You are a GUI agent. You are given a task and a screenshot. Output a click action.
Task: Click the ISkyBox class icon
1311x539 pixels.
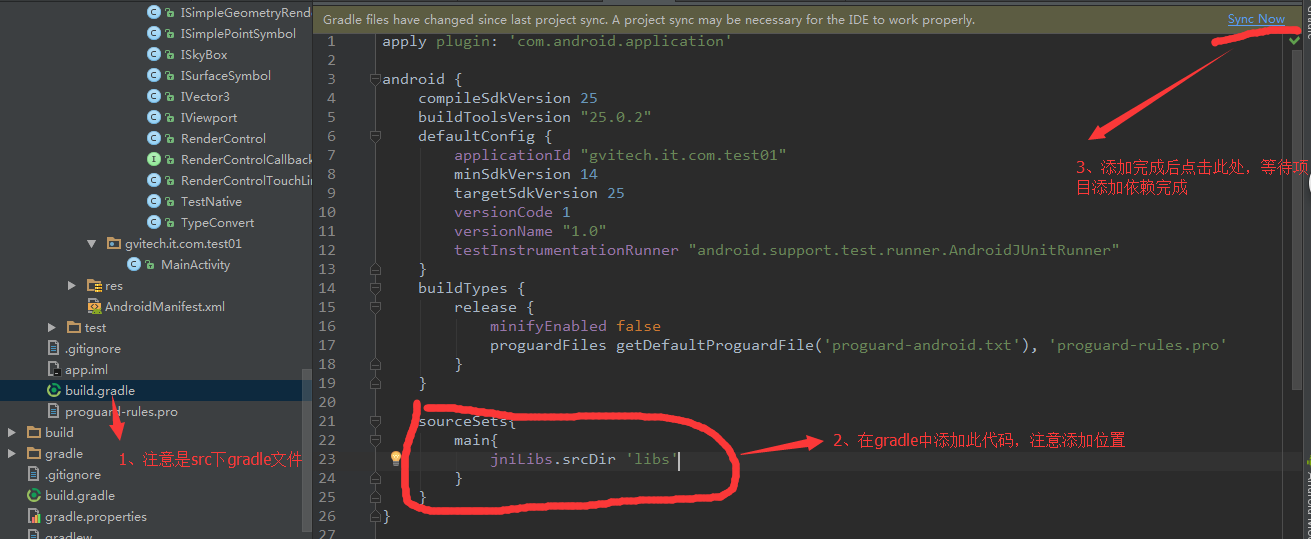pos(154,54)
